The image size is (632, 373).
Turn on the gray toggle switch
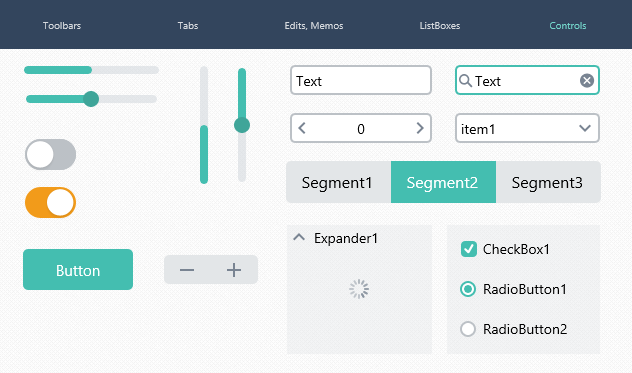[50, 154]
